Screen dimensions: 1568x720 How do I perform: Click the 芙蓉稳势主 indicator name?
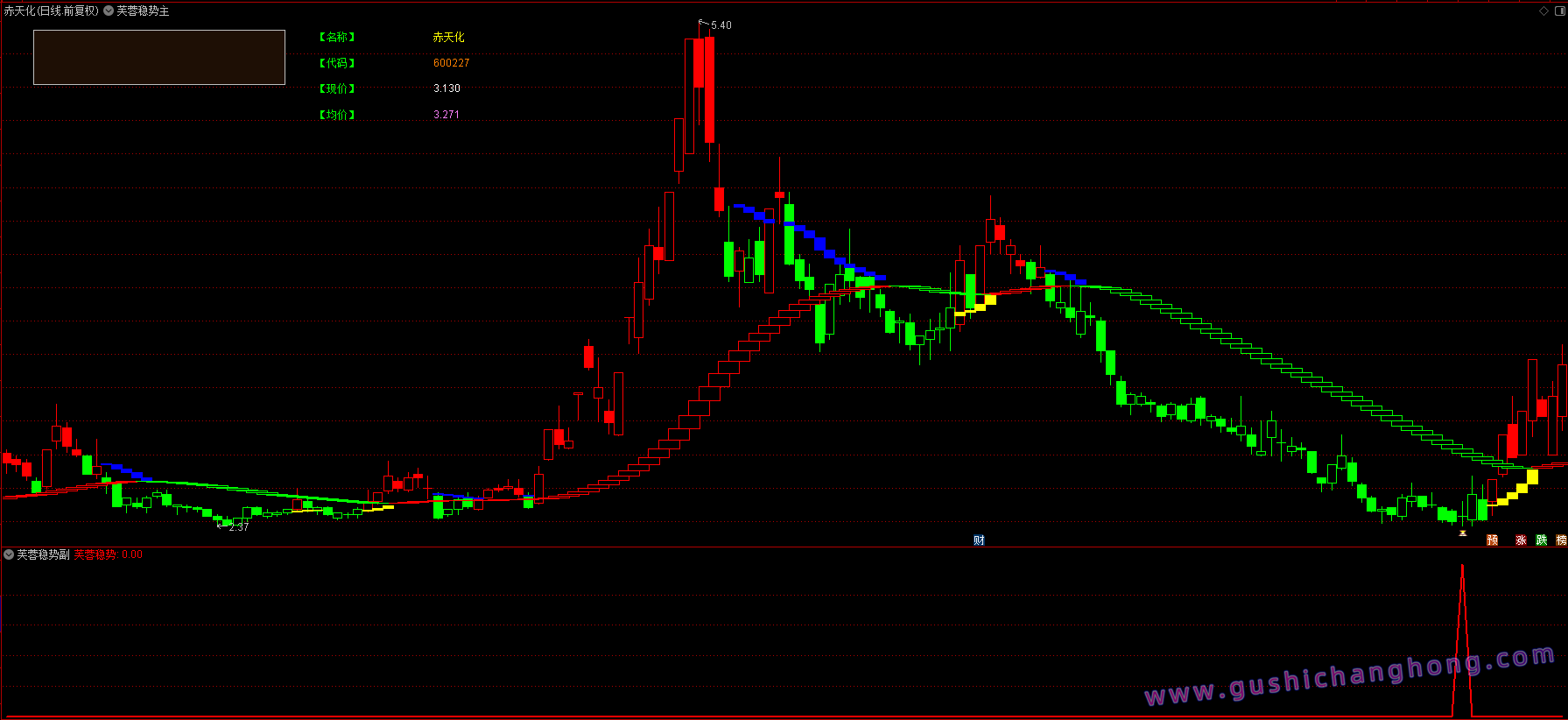(x=143, y=11)
